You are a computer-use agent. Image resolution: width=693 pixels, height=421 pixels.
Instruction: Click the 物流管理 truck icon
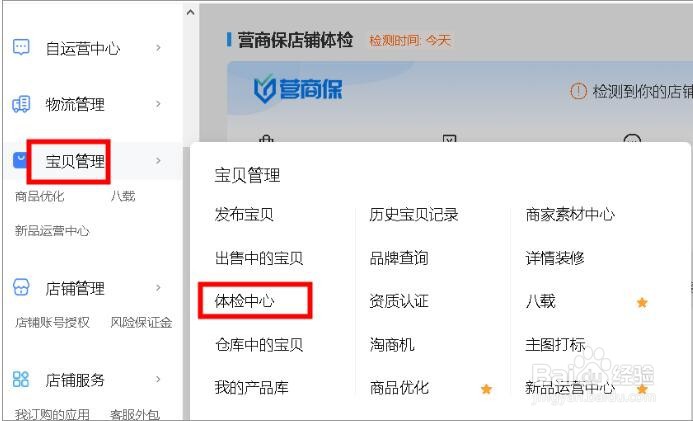coord(21,104)
